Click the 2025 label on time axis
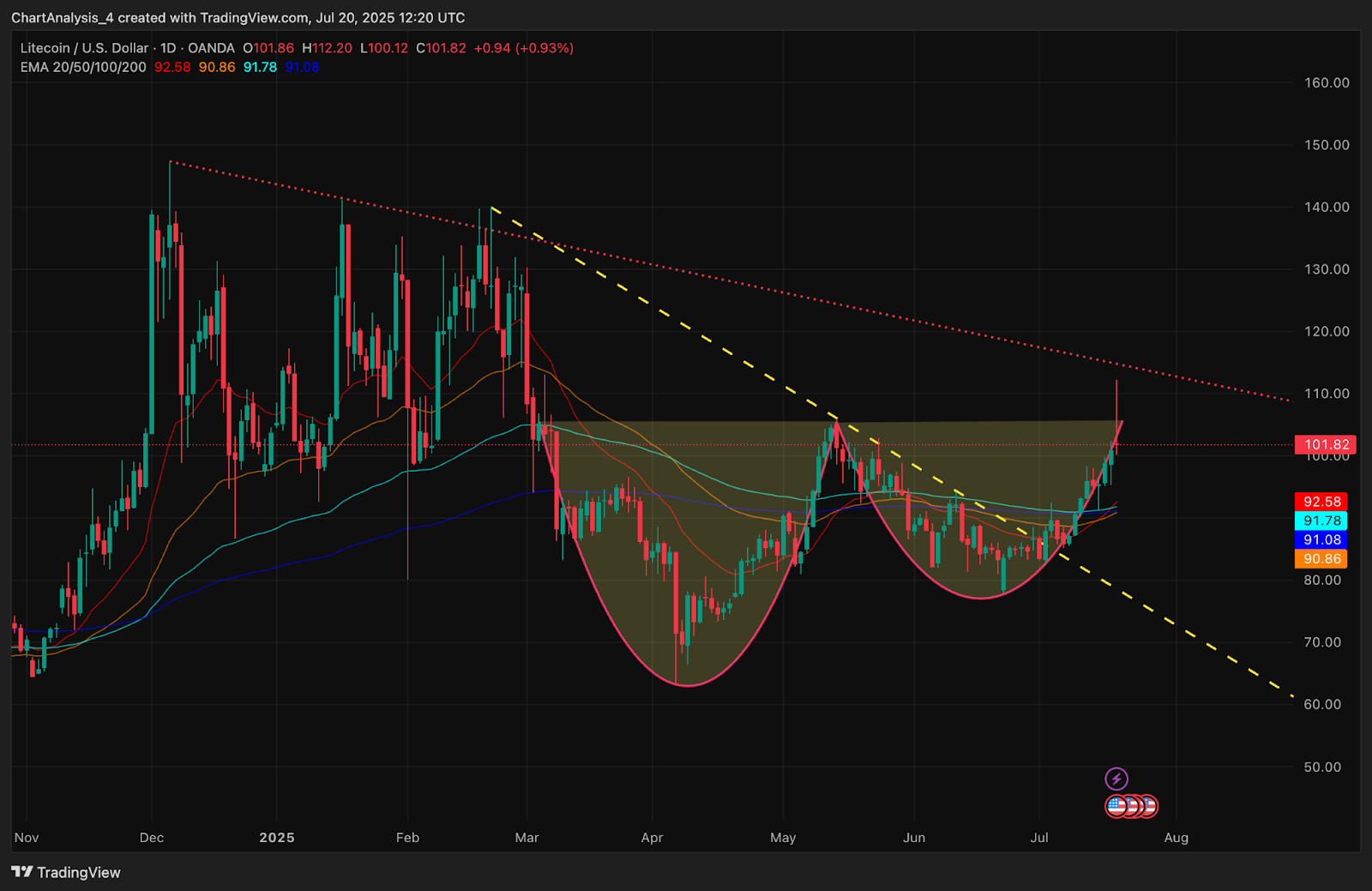 [x=277, y=838]
